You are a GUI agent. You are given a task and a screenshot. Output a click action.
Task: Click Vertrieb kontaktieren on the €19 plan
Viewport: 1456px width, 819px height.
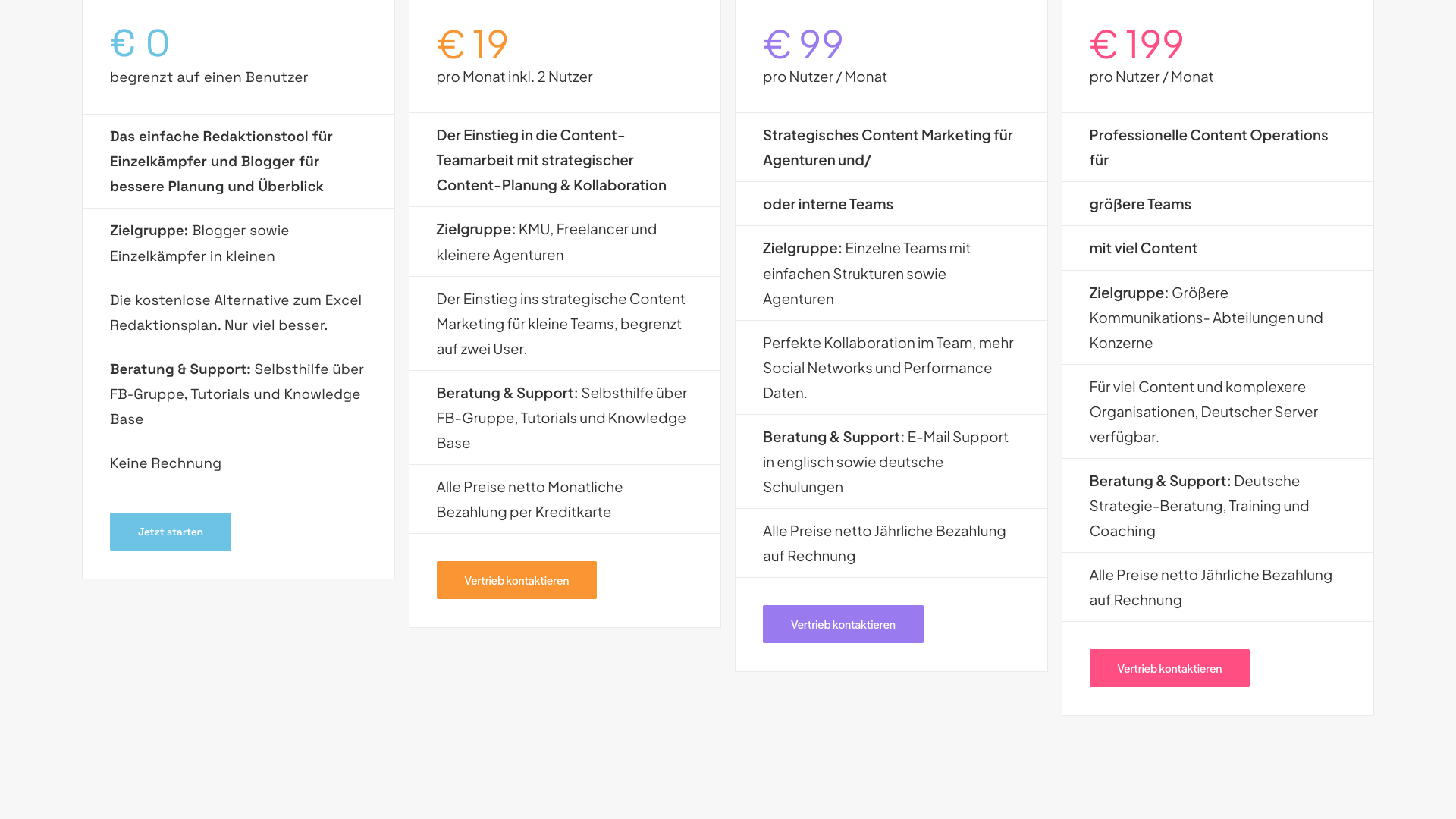tap(516, 579)
